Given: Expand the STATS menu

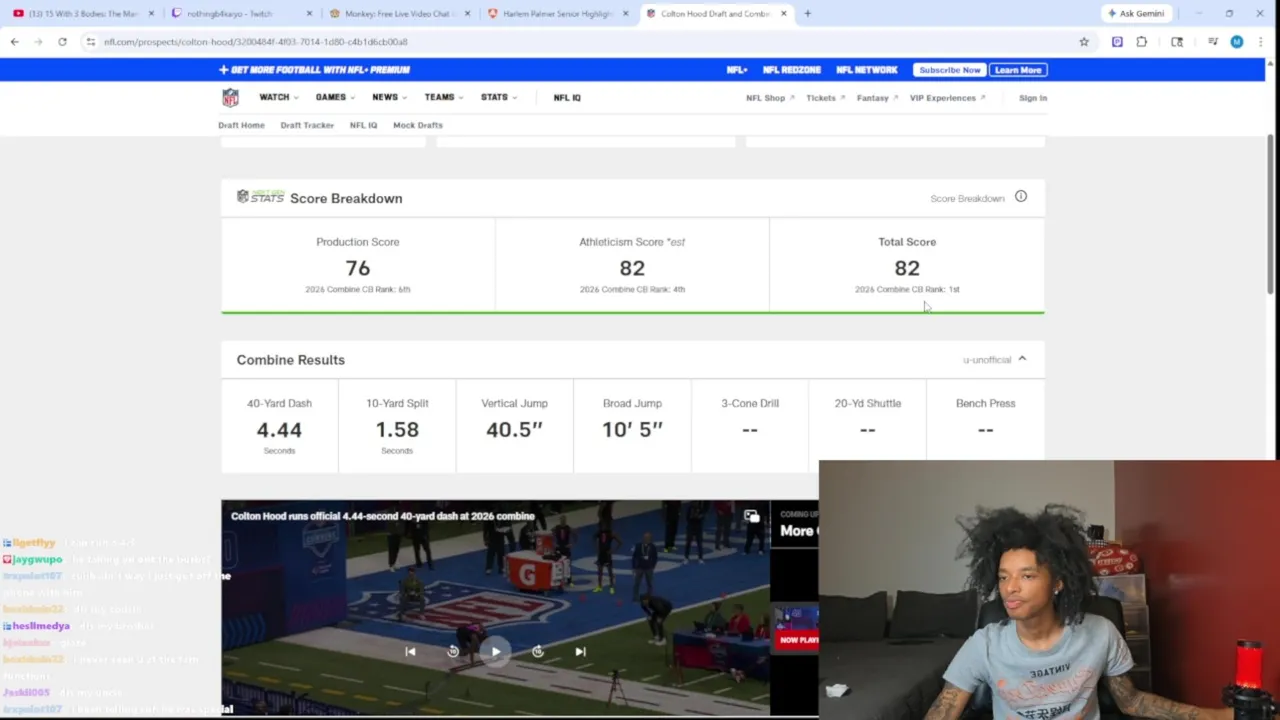Looking at the screenshot, I should tap(498, 97).
